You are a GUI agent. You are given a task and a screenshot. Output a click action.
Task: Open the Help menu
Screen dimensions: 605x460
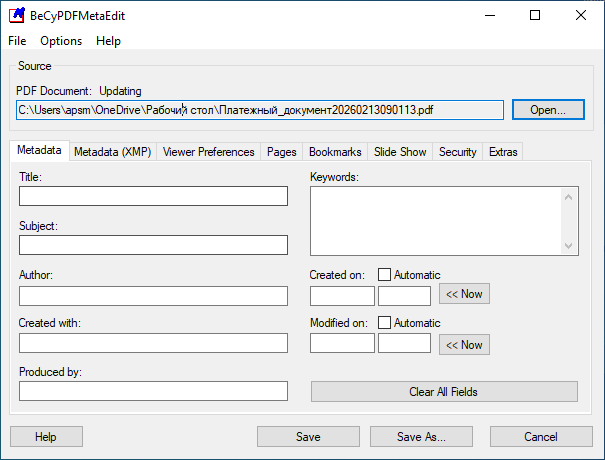[108, 41]
